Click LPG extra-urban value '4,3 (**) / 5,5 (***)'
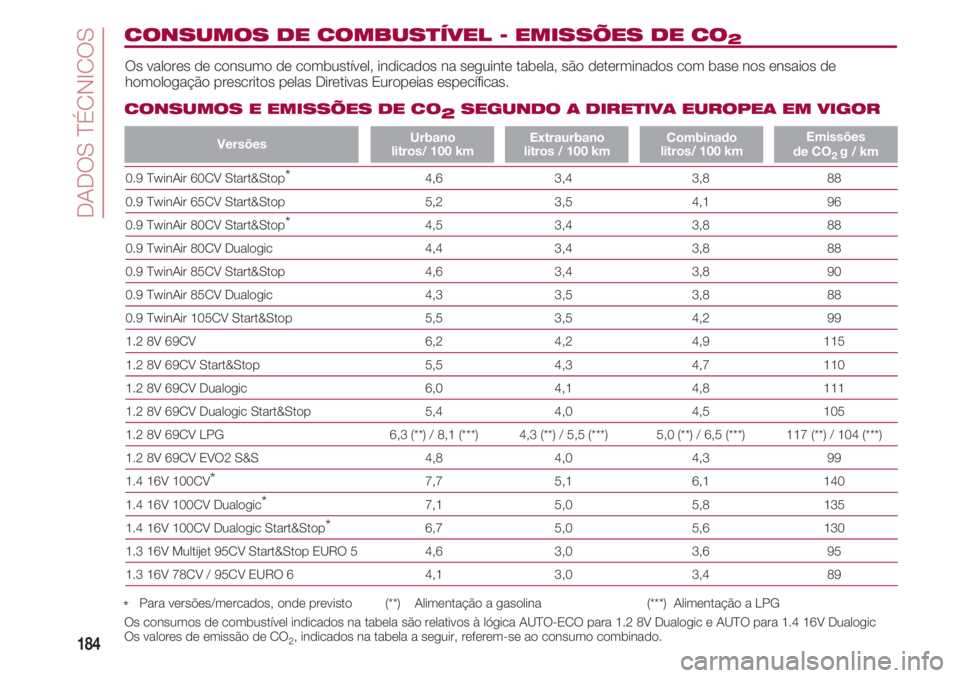 click(x=563, y=435)
